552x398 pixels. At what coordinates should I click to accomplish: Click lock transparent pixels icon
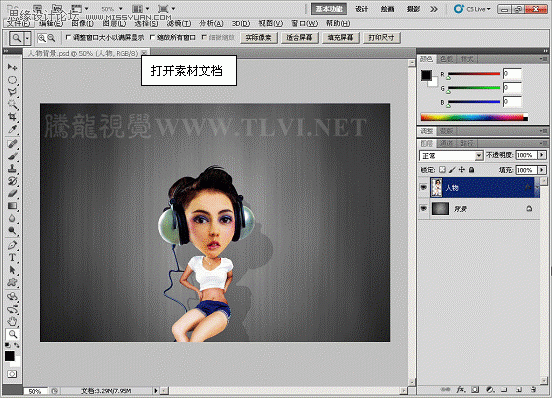[x=443, y=170]
